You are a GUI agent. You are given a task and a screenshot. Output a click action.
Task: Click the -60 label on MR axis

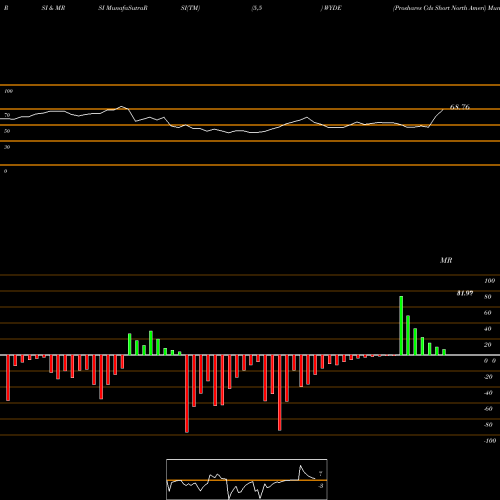pos(488,409)
